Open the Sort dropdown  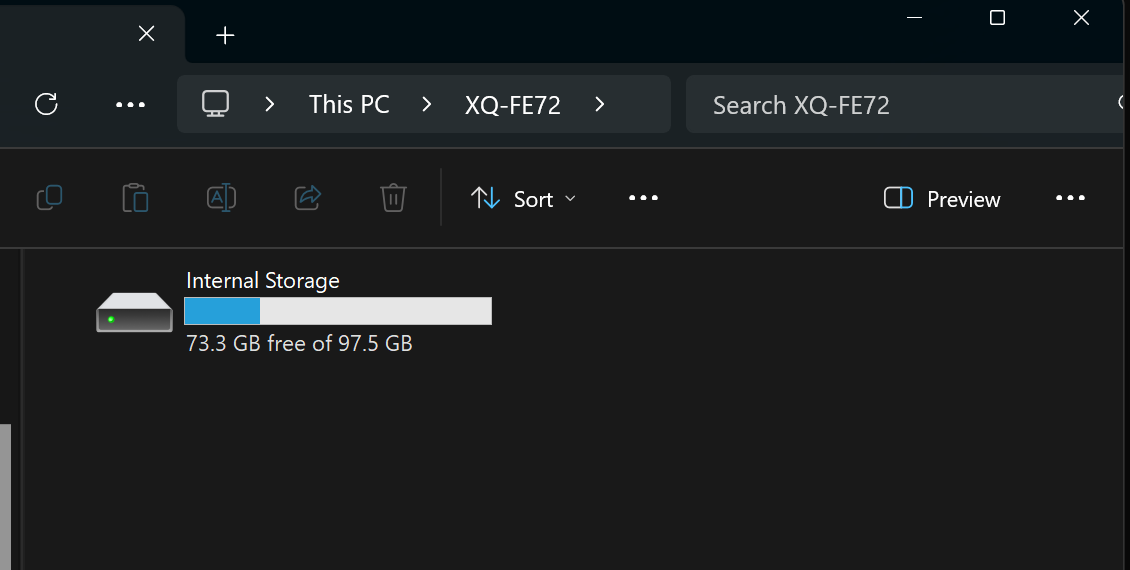523,198
